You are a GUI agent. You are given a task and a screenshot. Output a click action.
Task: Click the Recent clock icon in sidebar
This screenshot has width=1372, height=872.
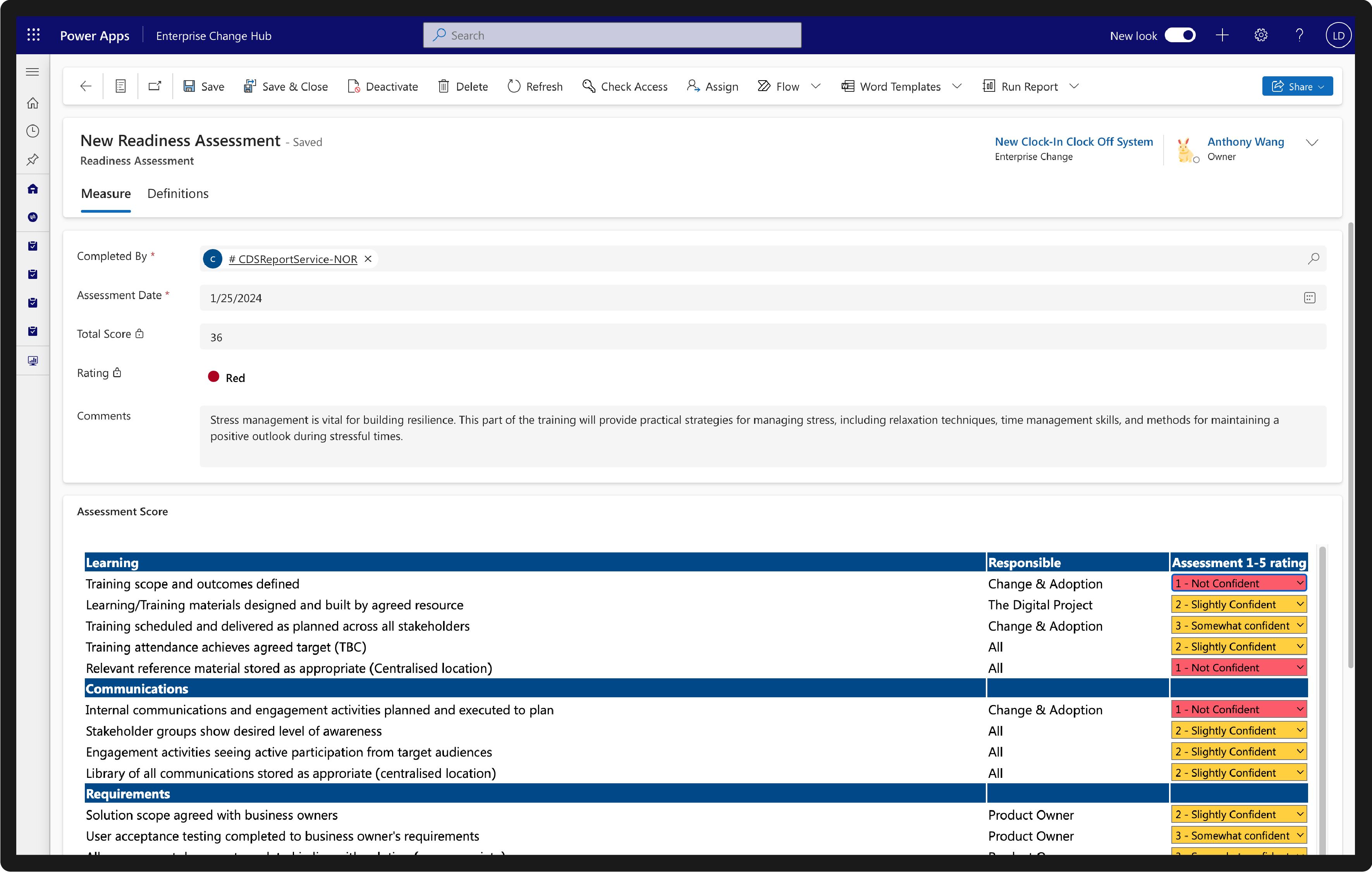click(x=33, y=131)
